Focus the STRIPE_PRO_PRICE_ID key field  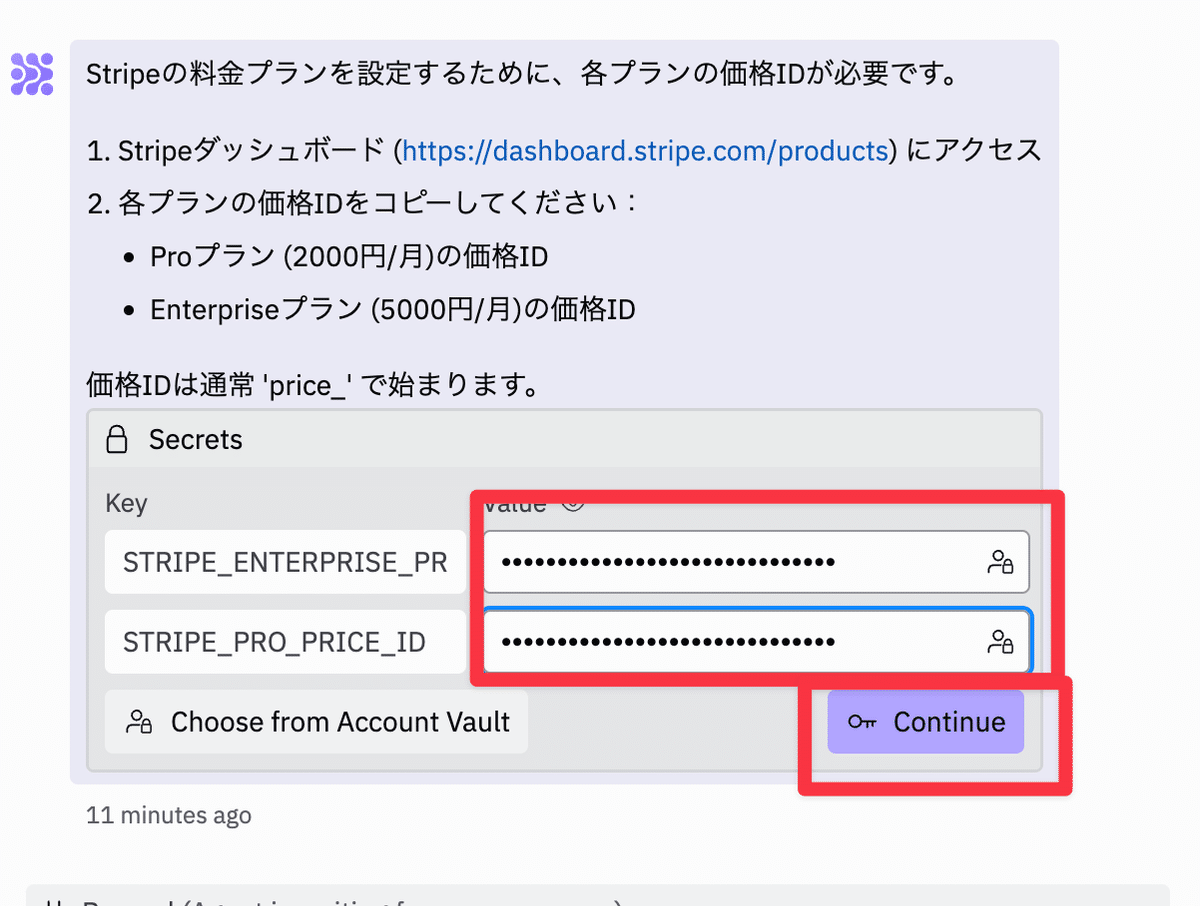pos(285,642)
